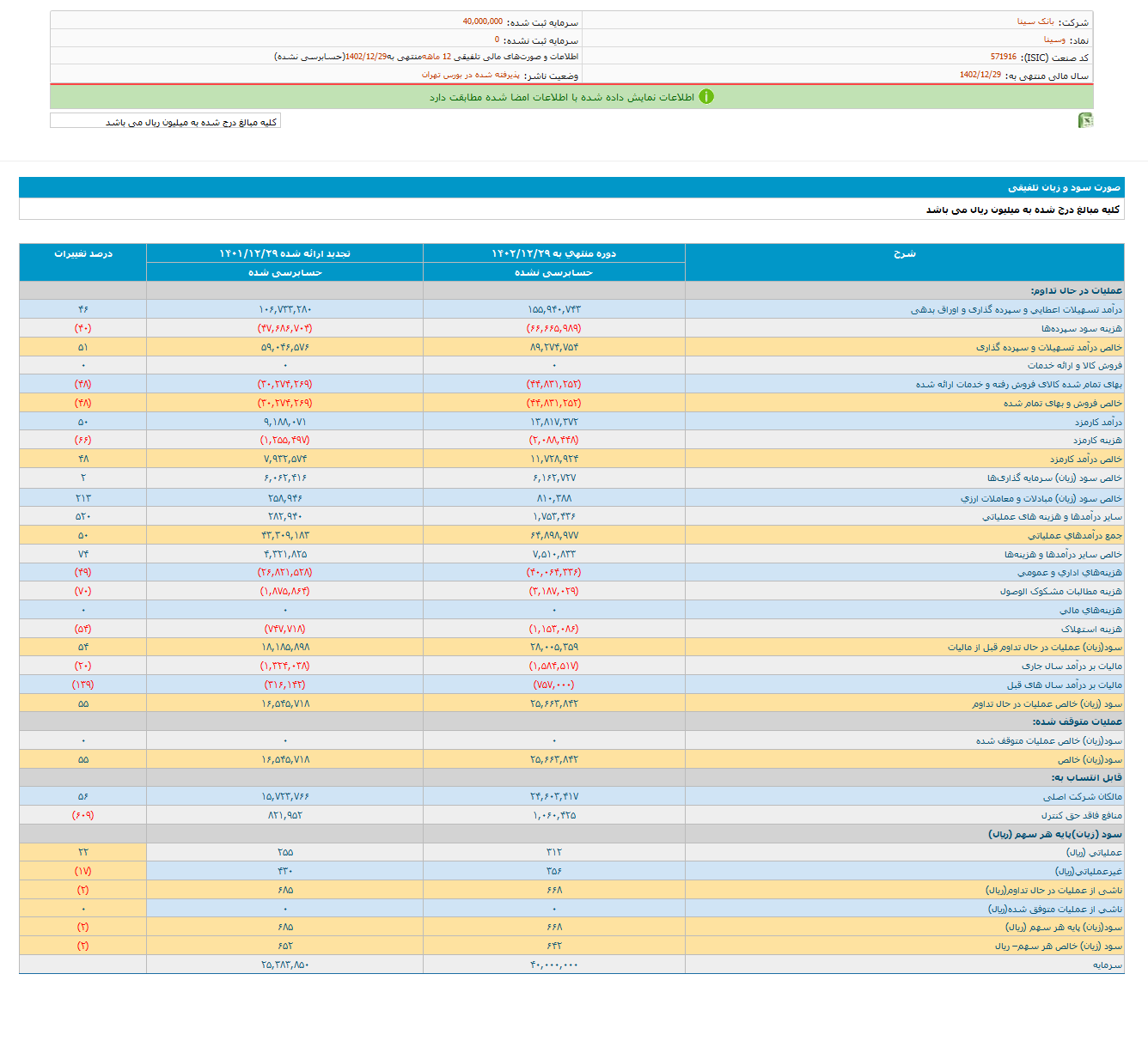Click the تجدید ارائه شده ۱۴۰۱/۱۲/۲۹ column header
This screenshot has width=1148, height=1047.
tap(284, 254)
